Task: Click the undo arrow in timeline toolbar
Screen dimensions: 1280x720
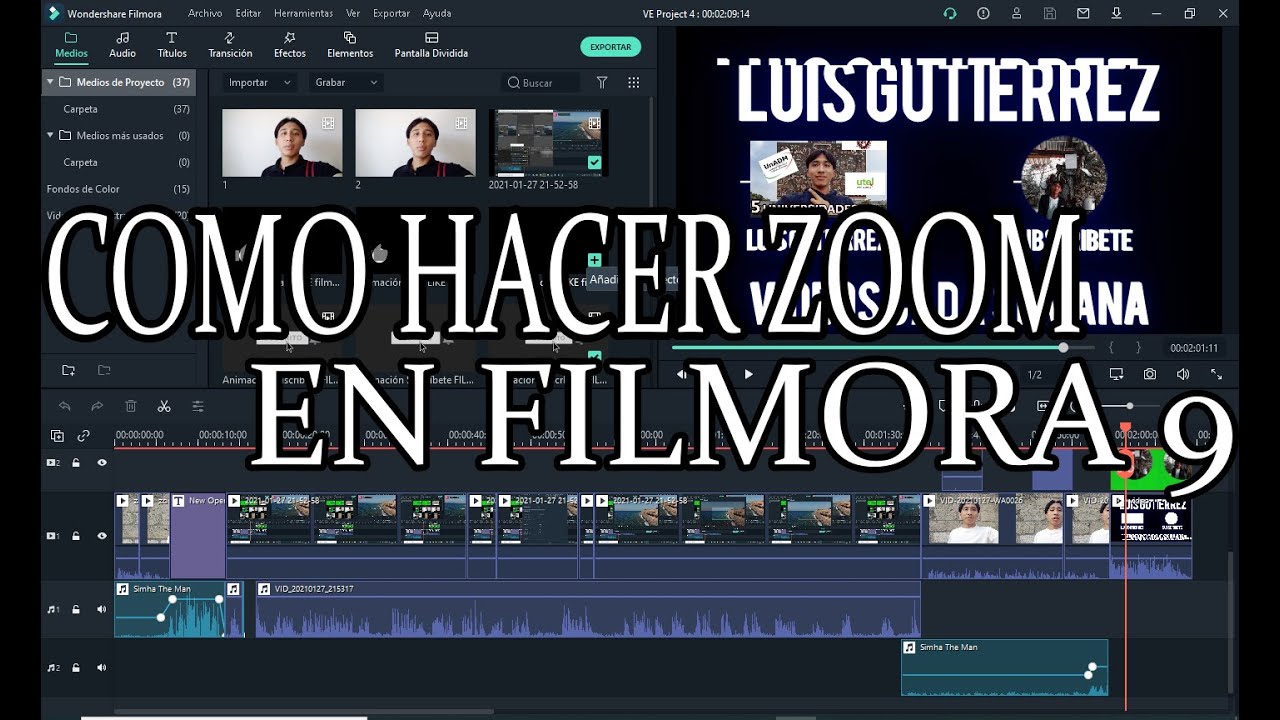Action: pyautogui.click(x=65, y=406)
